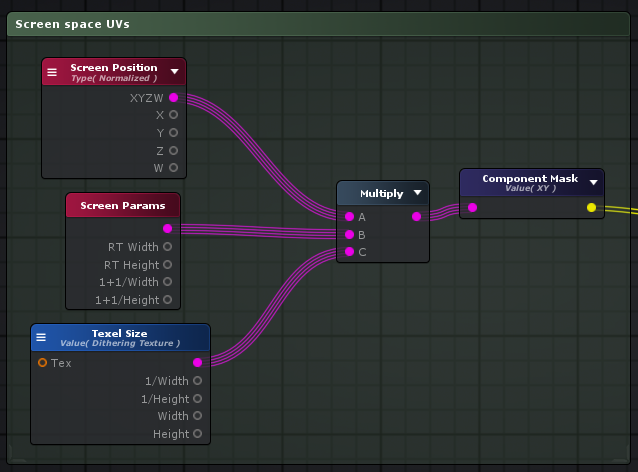Click the Value( XY ) subtitle
This screenshot has width=638, height=472.
[x=531, y=188]
